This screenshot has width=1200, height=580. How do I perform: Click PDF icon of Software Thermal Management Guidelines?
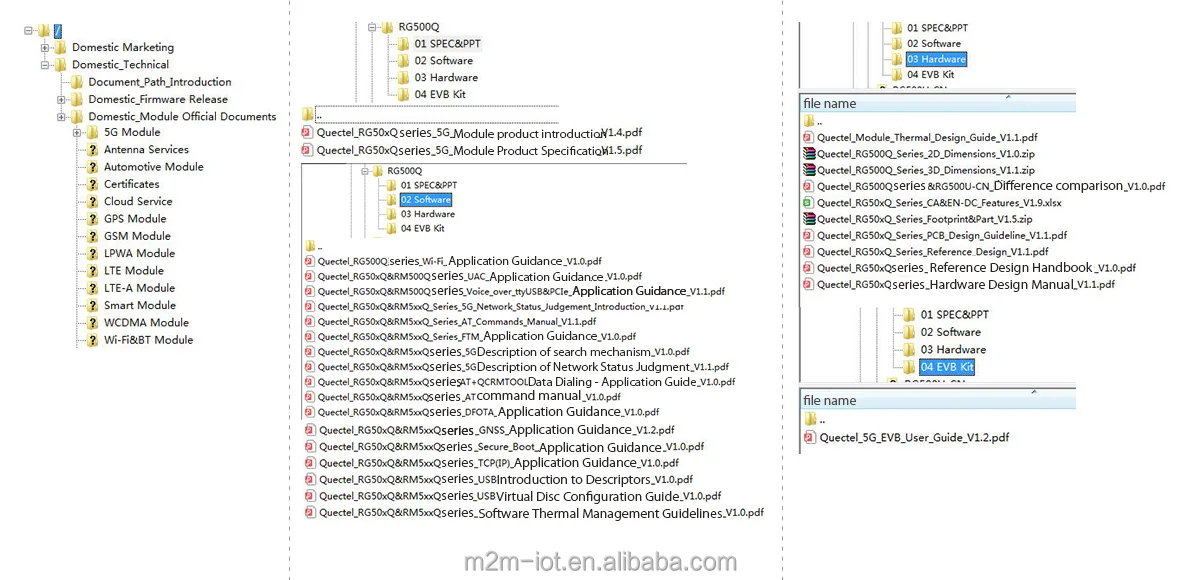pos(310,513)
